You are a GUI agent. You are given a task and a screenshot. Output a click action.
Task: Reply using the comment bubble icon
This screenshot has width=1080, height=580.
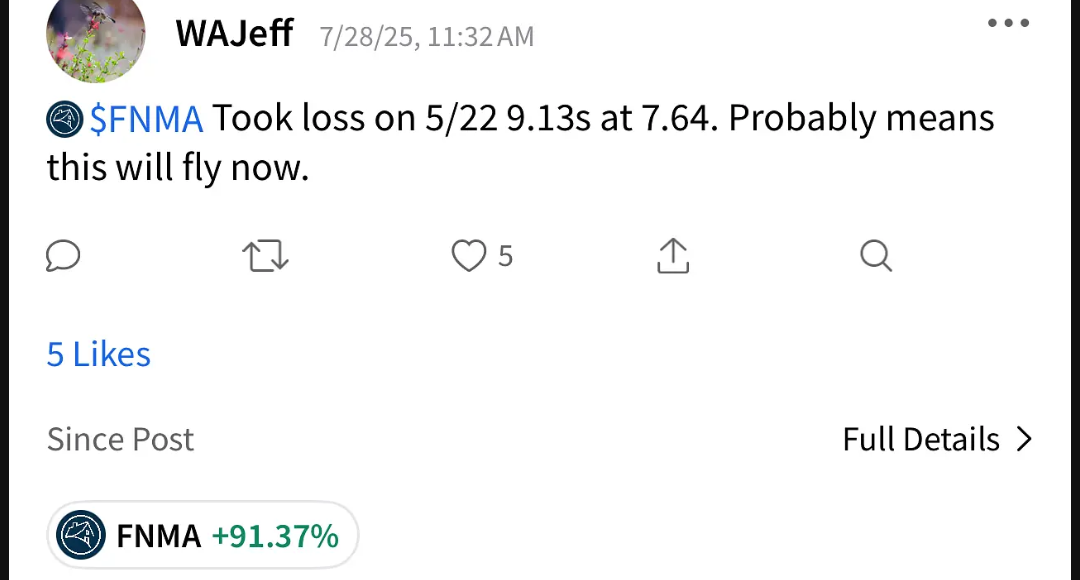pos(63,256)
